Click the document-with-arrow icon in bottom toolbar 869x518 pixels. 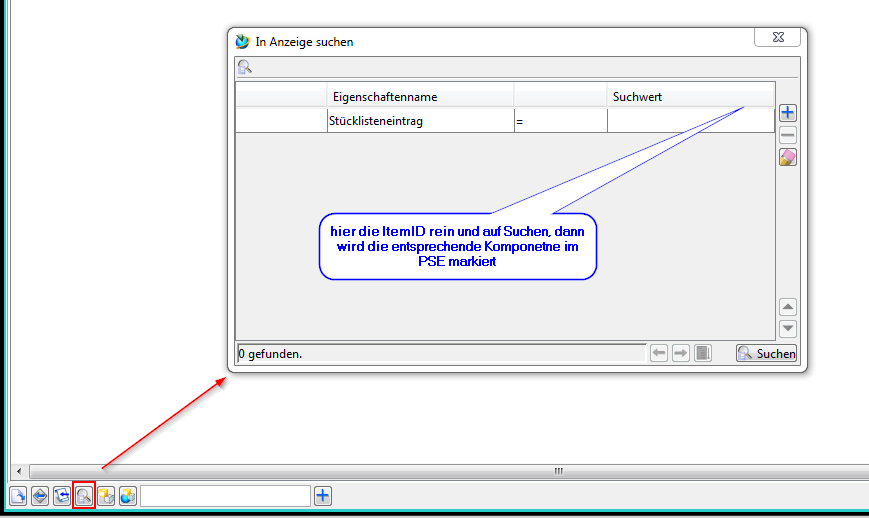click(x=18, y=496)
